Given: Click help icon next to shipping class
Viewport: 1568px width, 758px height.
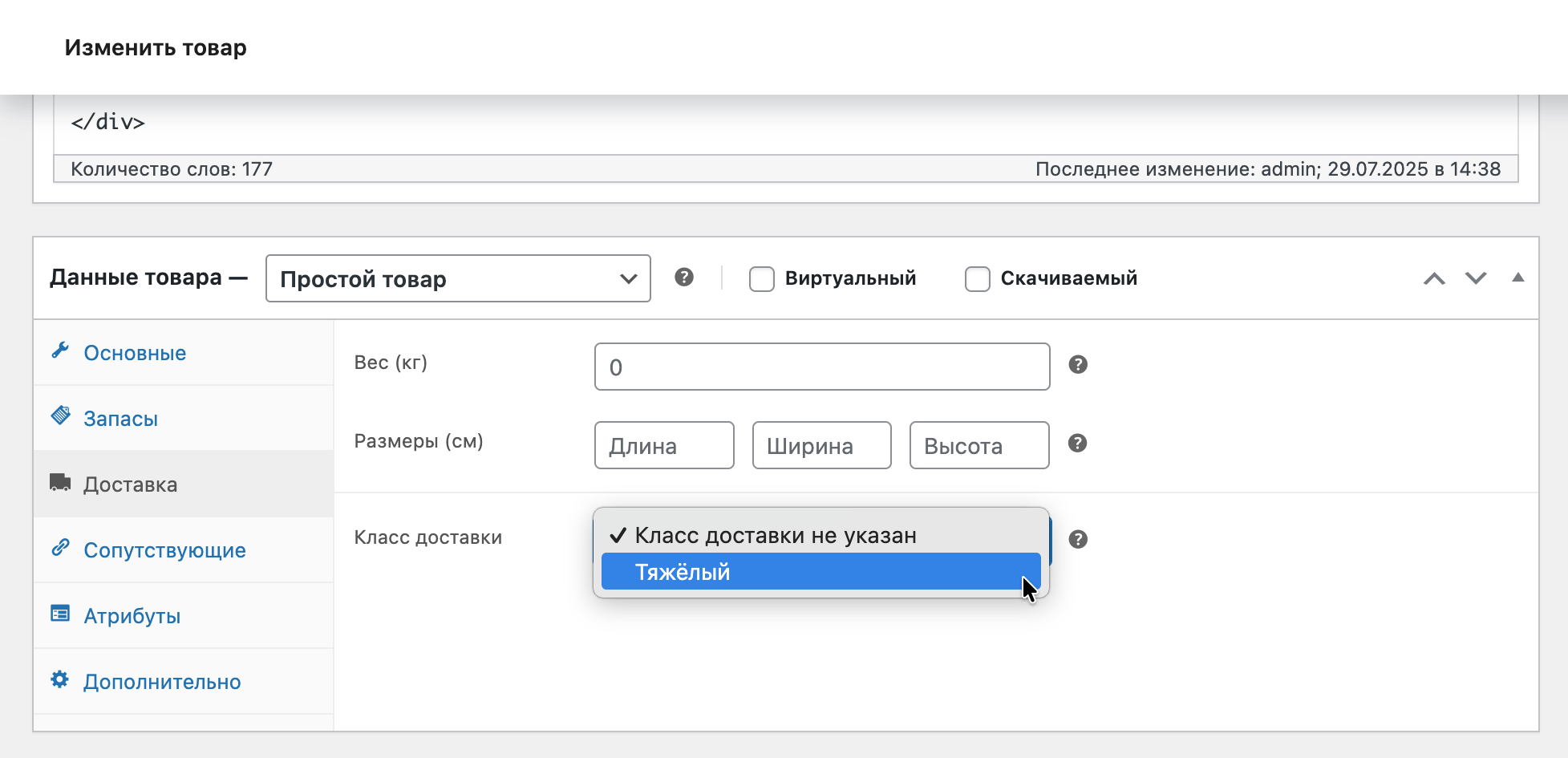Looking at the screenshot, I should click(x=1078, y=539).
